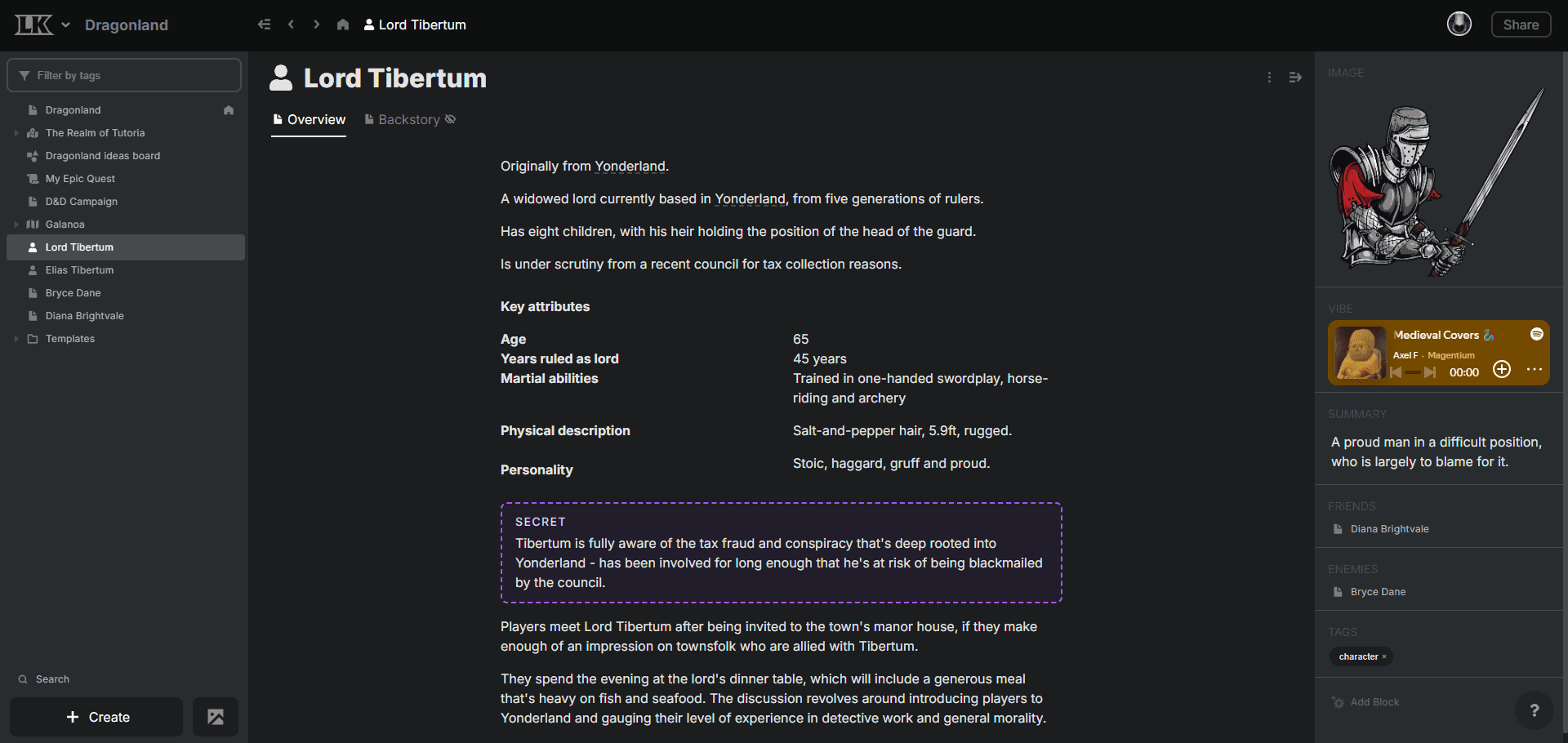This screenshot has width=1568, height=743.
Task: Click the Filter by tags field
Action: point(124,75)
